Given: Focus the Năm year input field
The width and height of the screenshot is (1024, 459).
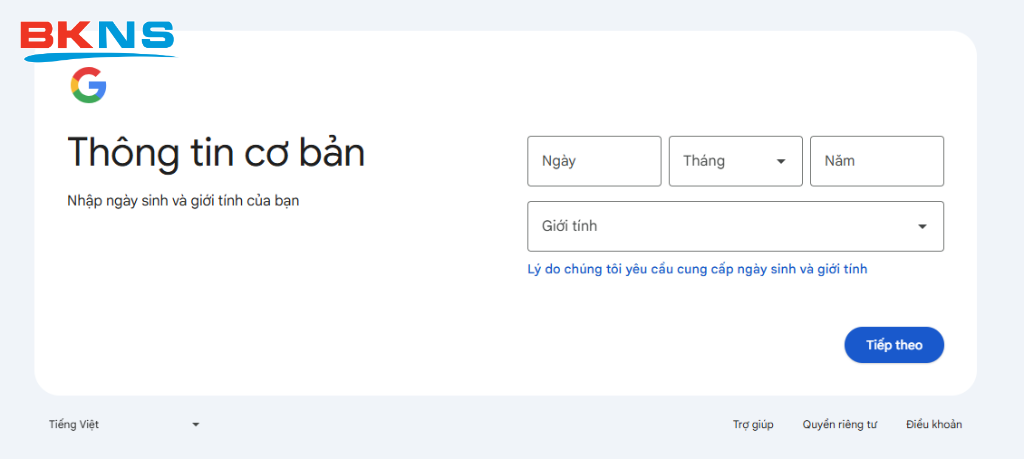Looking at the screenshot, I should pos(876,161).
